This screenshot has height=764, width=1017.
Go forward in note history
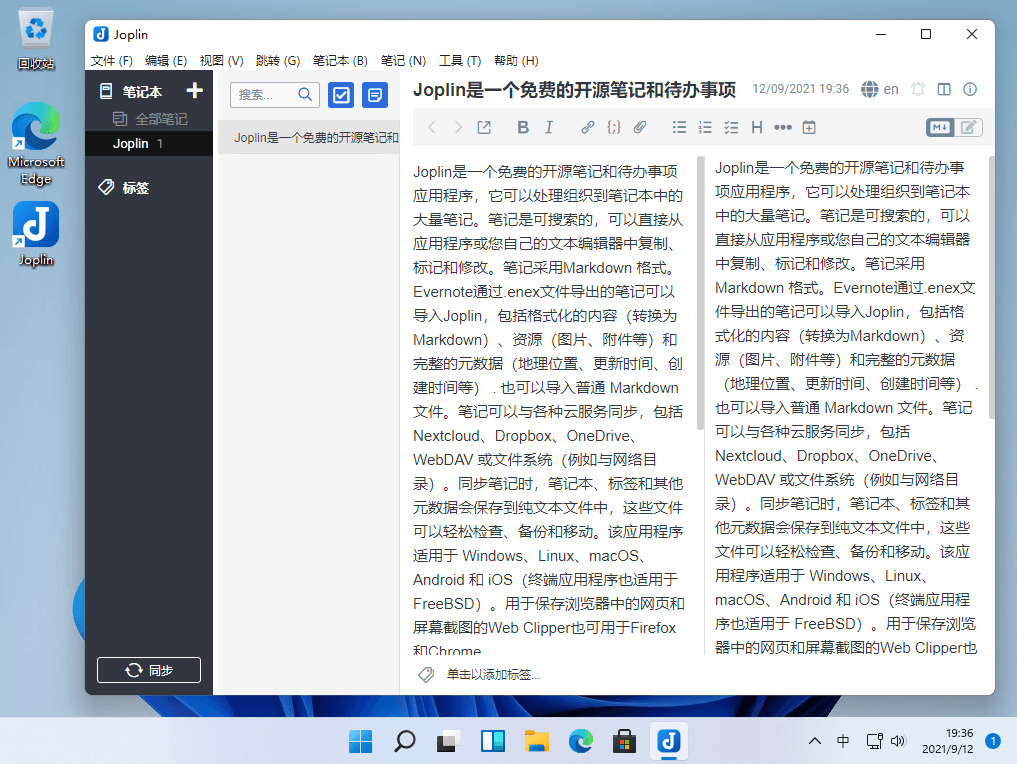point(458,127)
